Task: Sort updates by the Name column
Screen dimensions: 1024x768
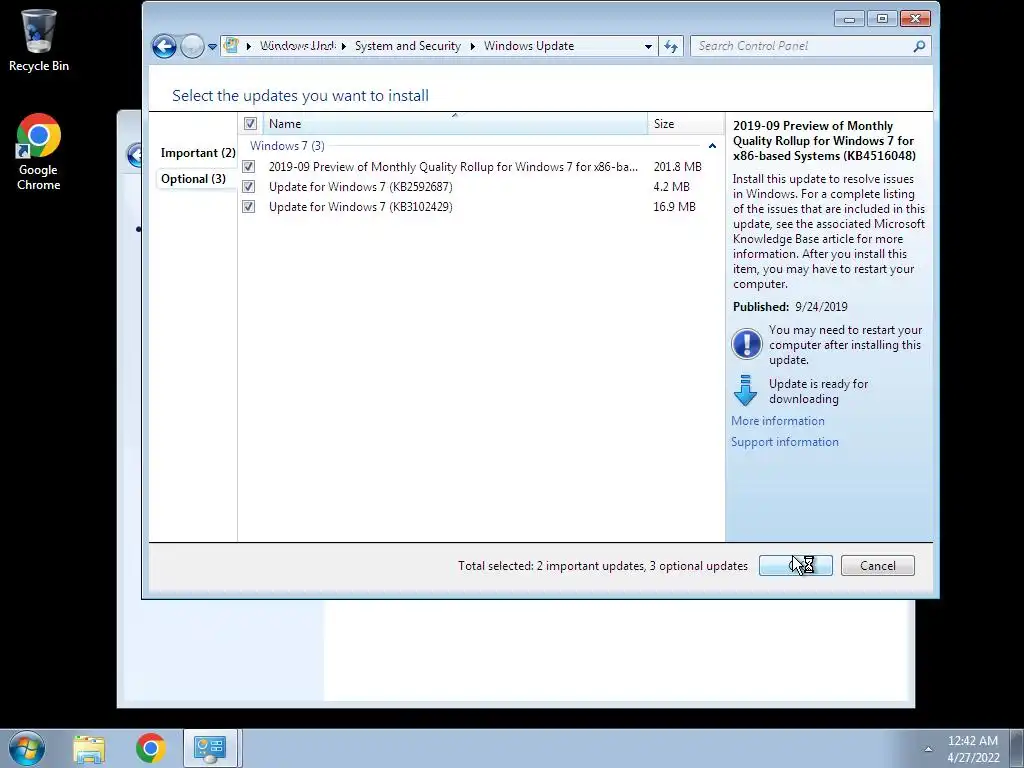Action: click(x=455, y=123)
